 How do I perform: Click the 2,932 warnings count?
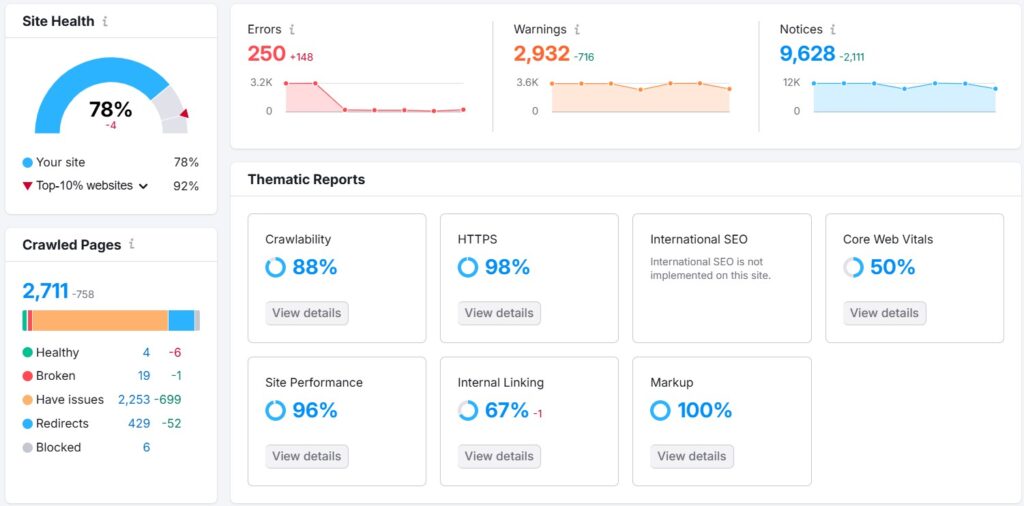tap(541, 54)
